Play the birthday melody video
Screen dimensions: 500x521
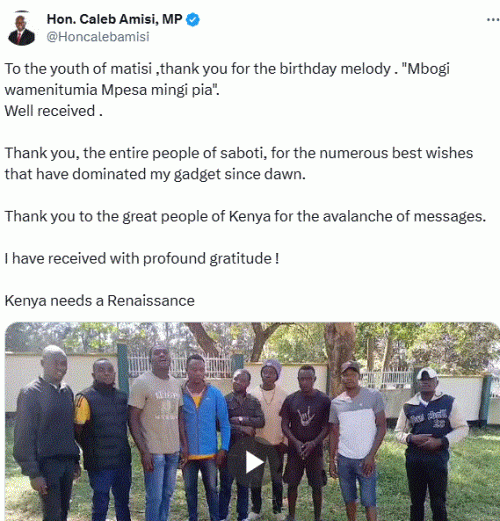tap(254, 463)
